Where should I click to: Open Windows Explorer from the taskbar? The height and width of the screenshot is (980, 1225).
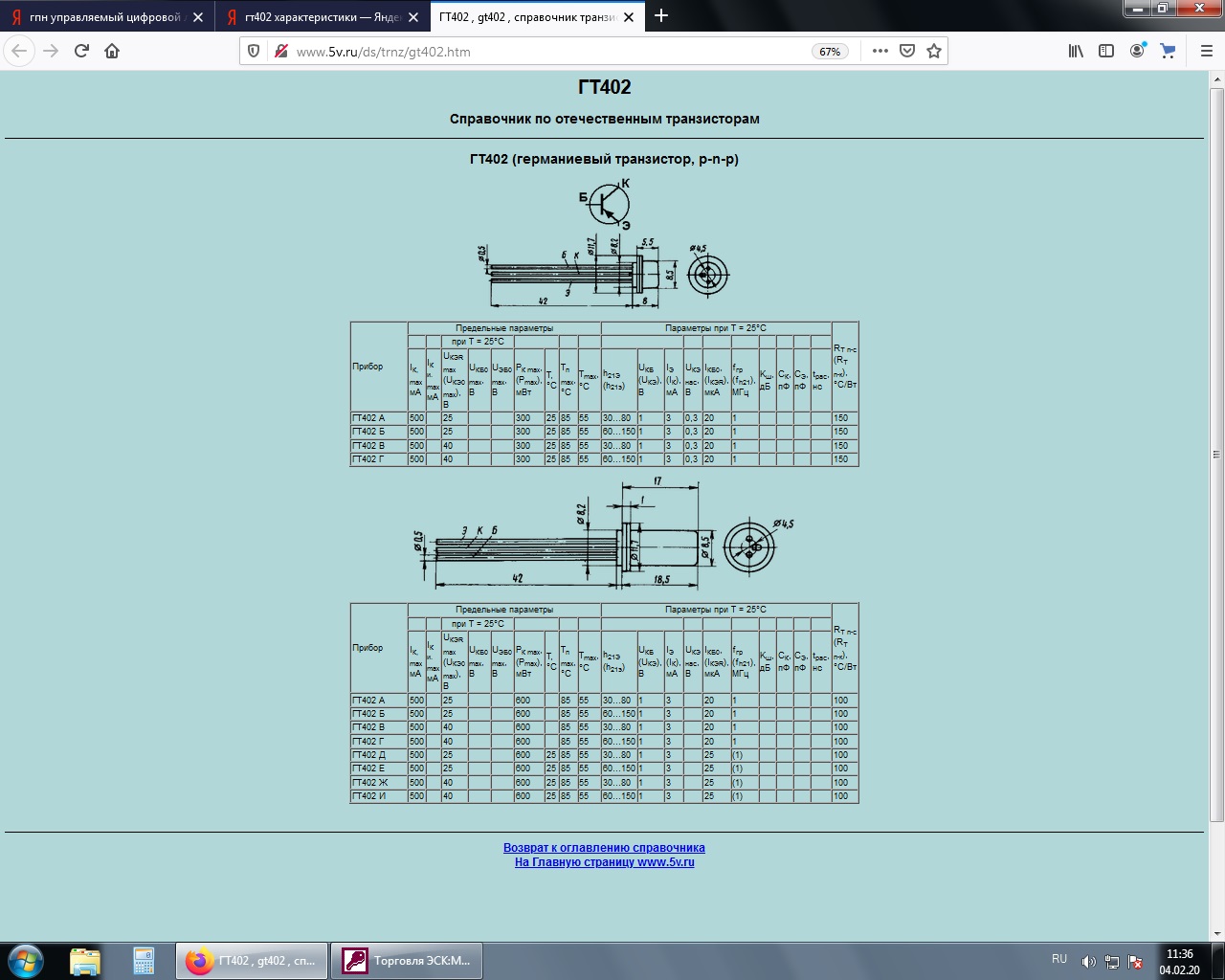pyautogui.click(x=85, y=961)
